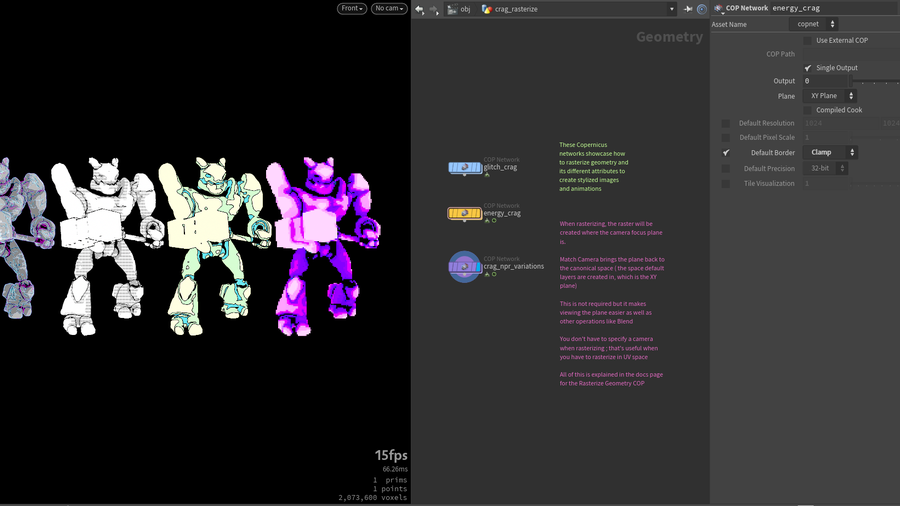This screenshot has width=900, height=506.
Task: Open the No cam camera menu
Action: tap(389, 9)
